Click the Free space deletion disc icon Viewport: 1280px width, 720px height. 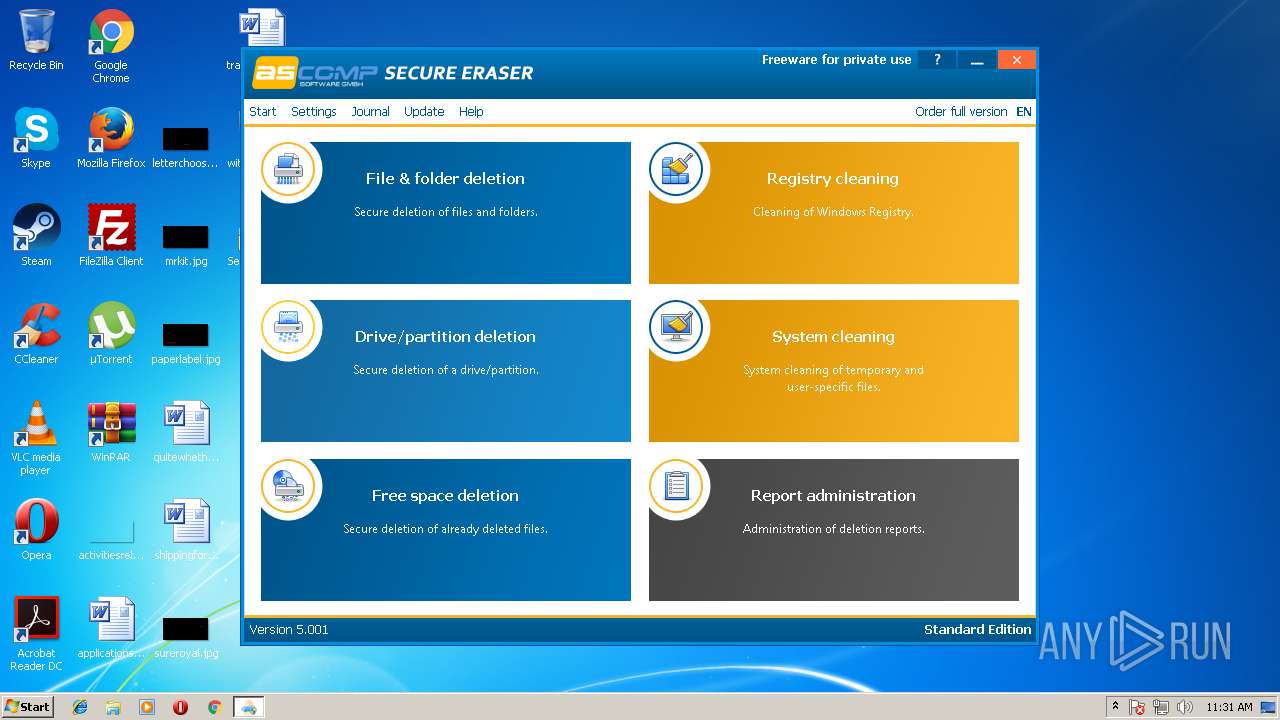click(288, 486)
